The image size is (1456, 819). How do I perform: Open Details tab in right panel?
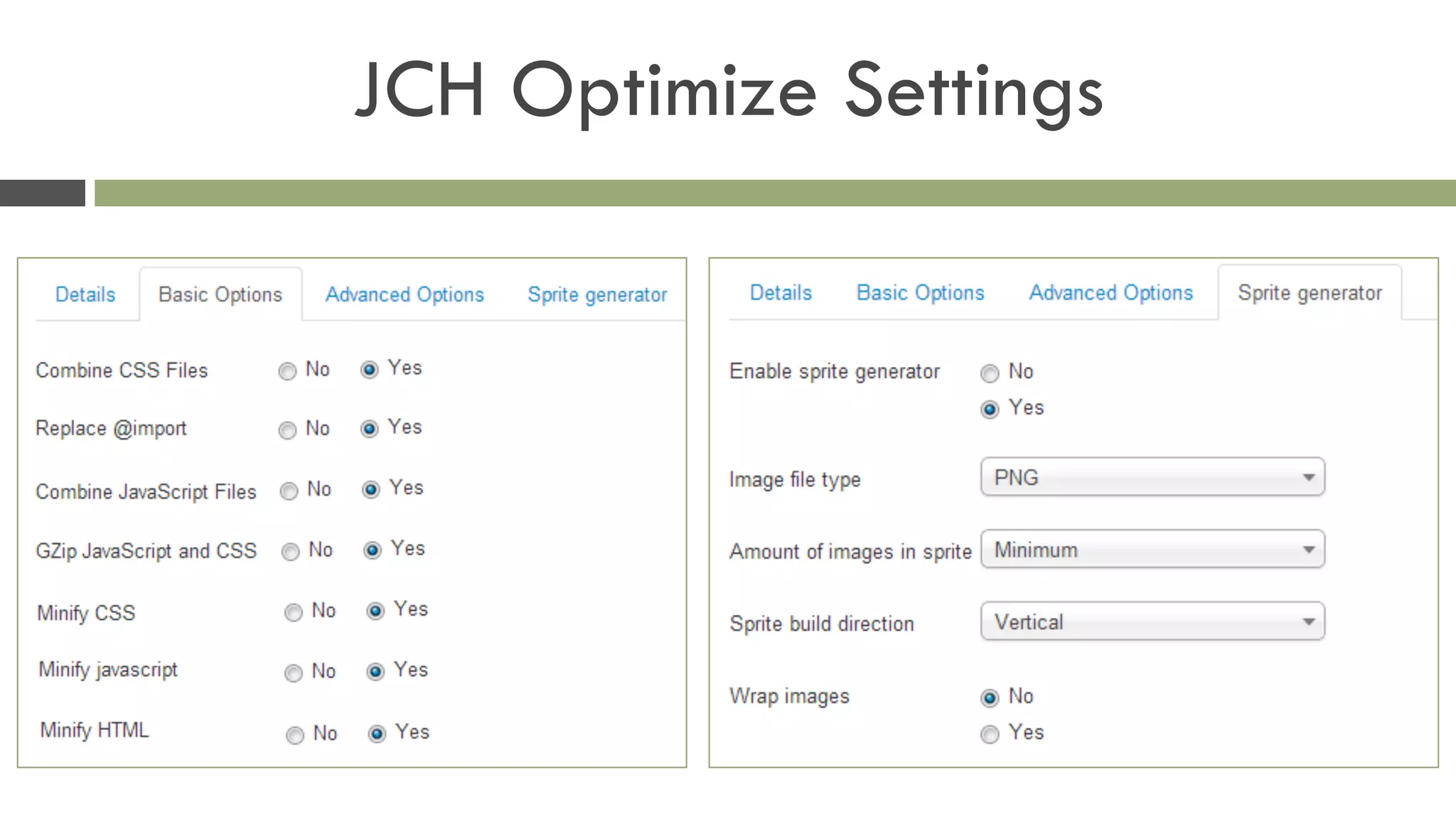[781, 293]
